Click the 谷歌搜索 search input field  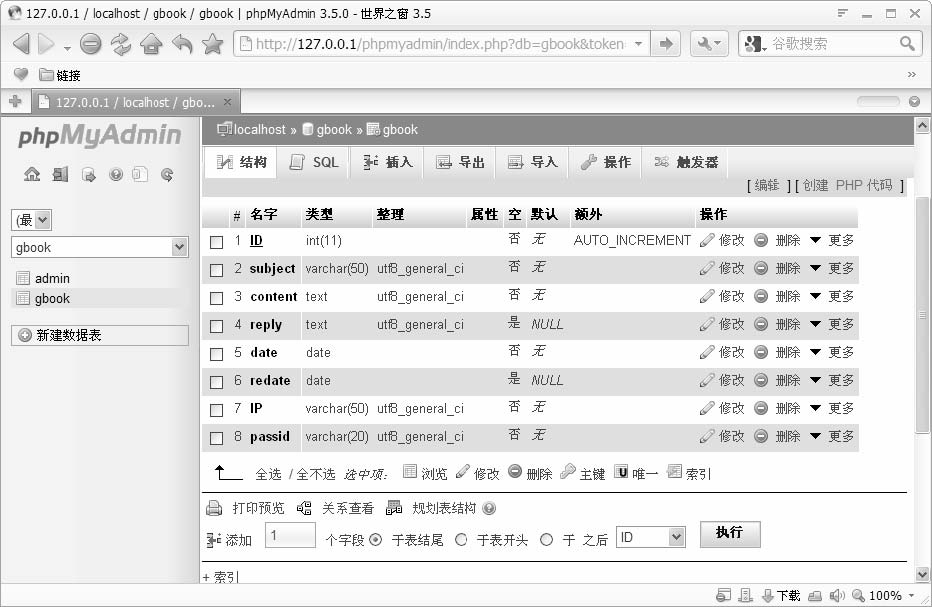click(x=832, y=43)
